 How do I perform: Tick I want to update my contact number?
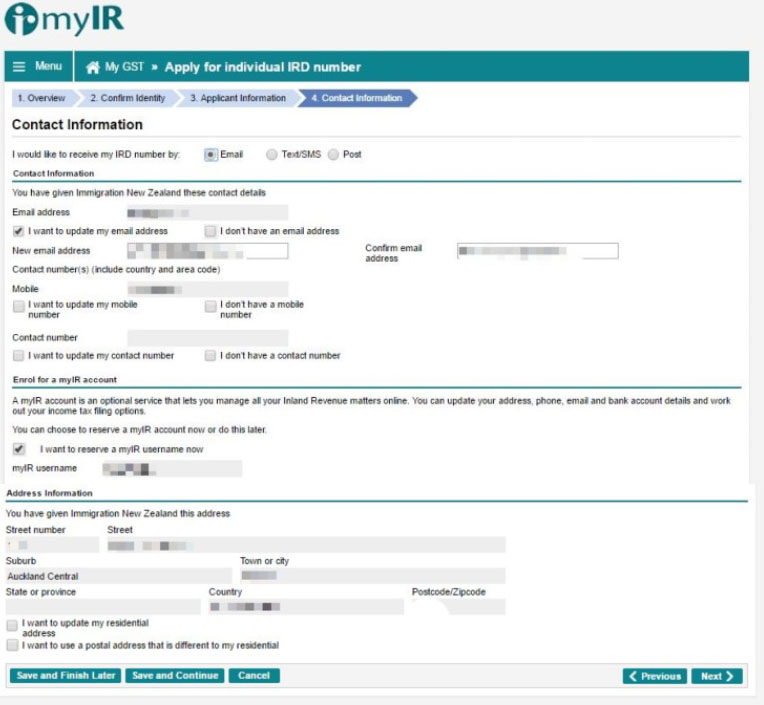pyautogui.click(x=19, y=356)
